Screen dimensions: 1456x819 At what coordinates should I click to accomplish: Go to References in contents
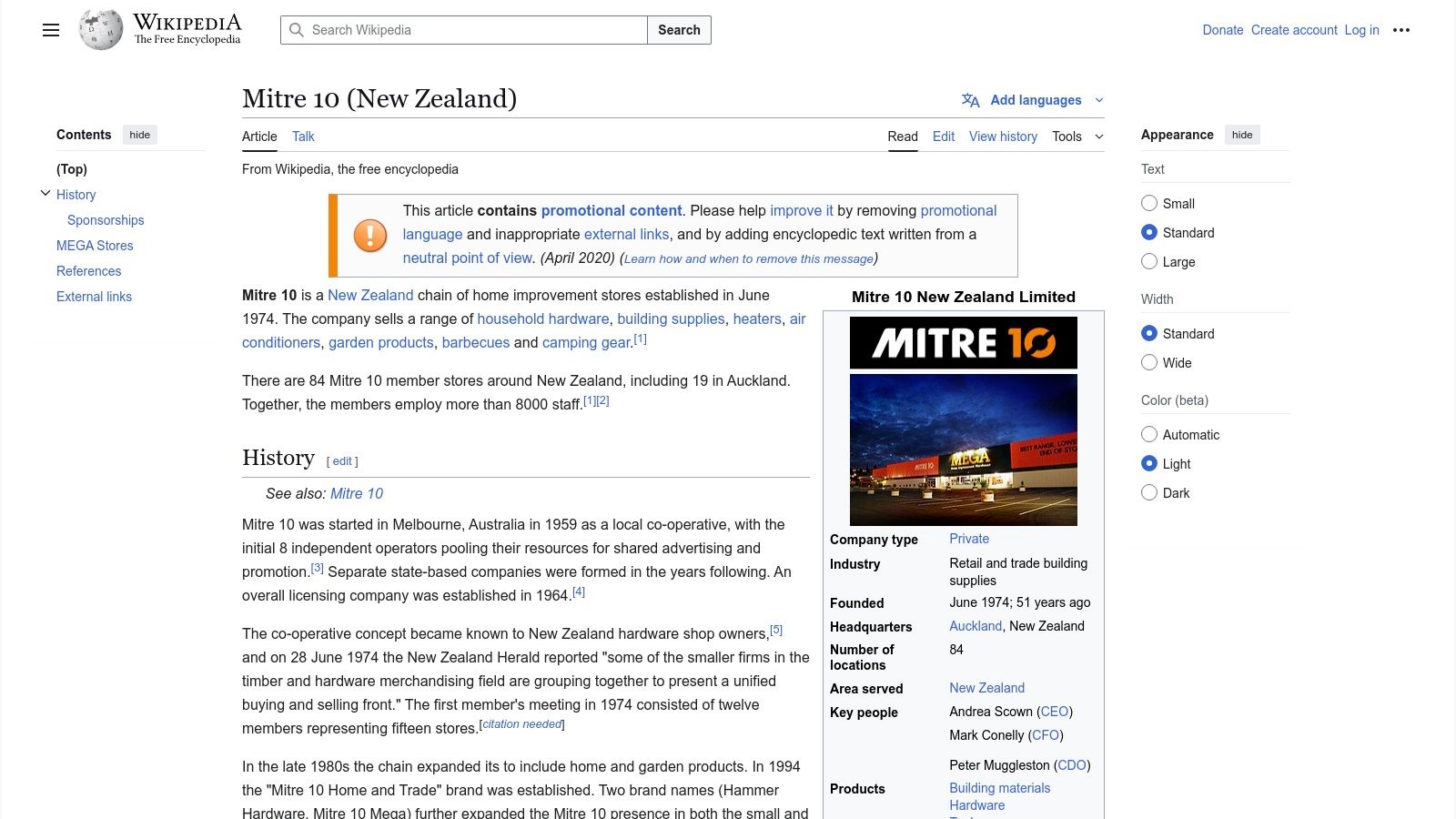[x=88, y=271]
